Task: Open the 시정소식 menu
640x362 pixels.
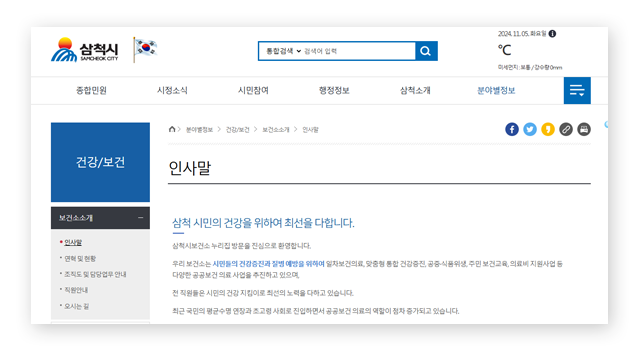Action: click(172, 90)
